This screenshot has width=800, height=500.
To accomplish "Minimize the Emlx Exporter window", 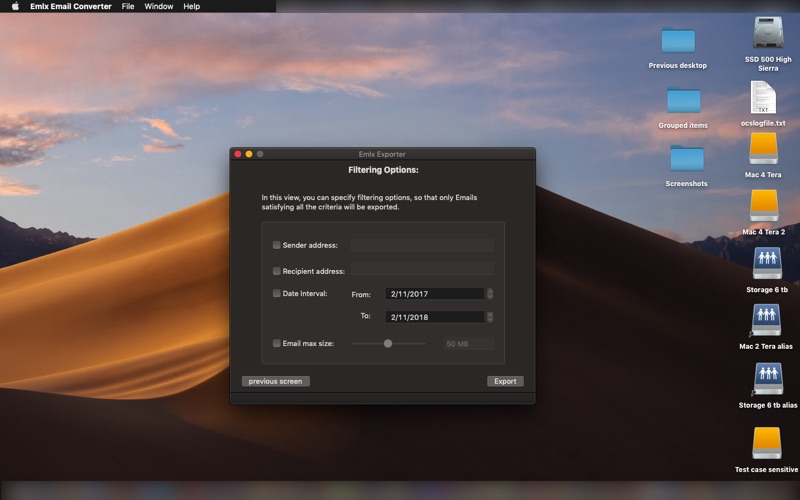I will click(x=249, y=154).
